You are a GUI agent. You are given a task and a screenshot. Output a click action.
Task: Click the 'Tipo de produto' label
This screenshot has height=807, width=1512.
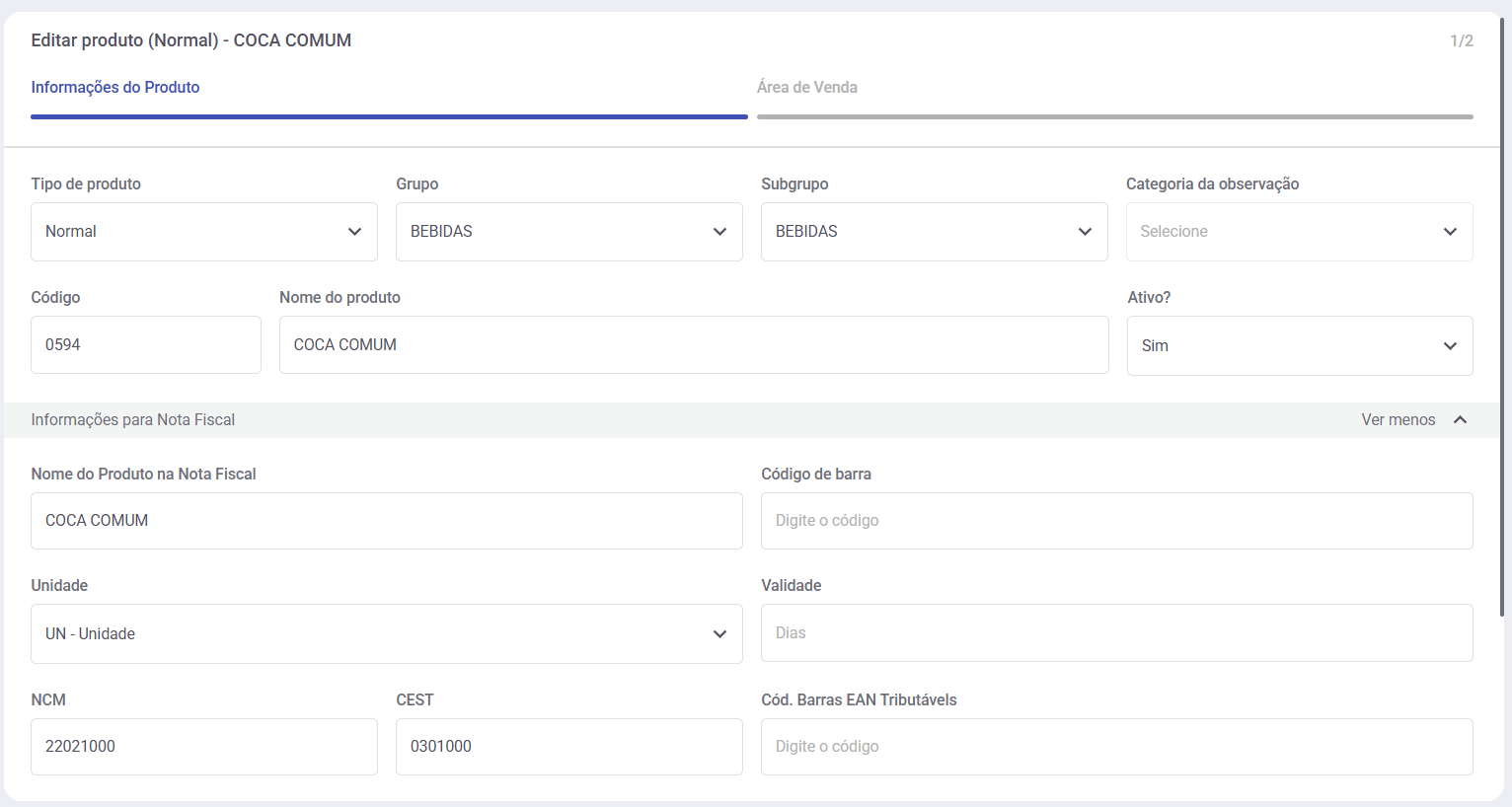tap(86, 183)
